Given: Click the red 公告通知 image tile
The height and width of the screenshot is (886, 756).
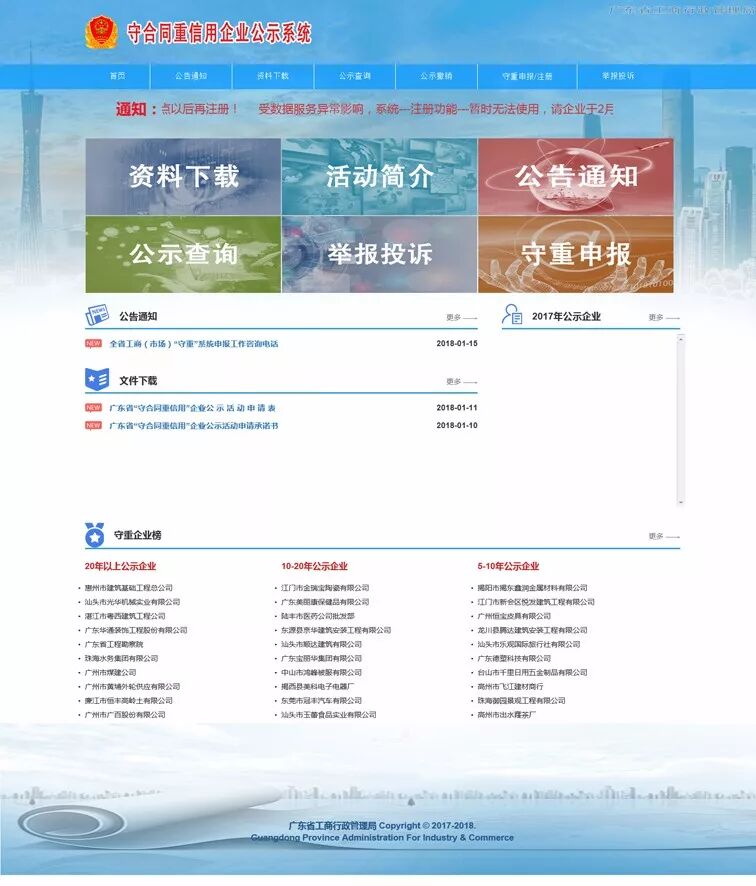Looking at the screenshot, I should (576, 176).
